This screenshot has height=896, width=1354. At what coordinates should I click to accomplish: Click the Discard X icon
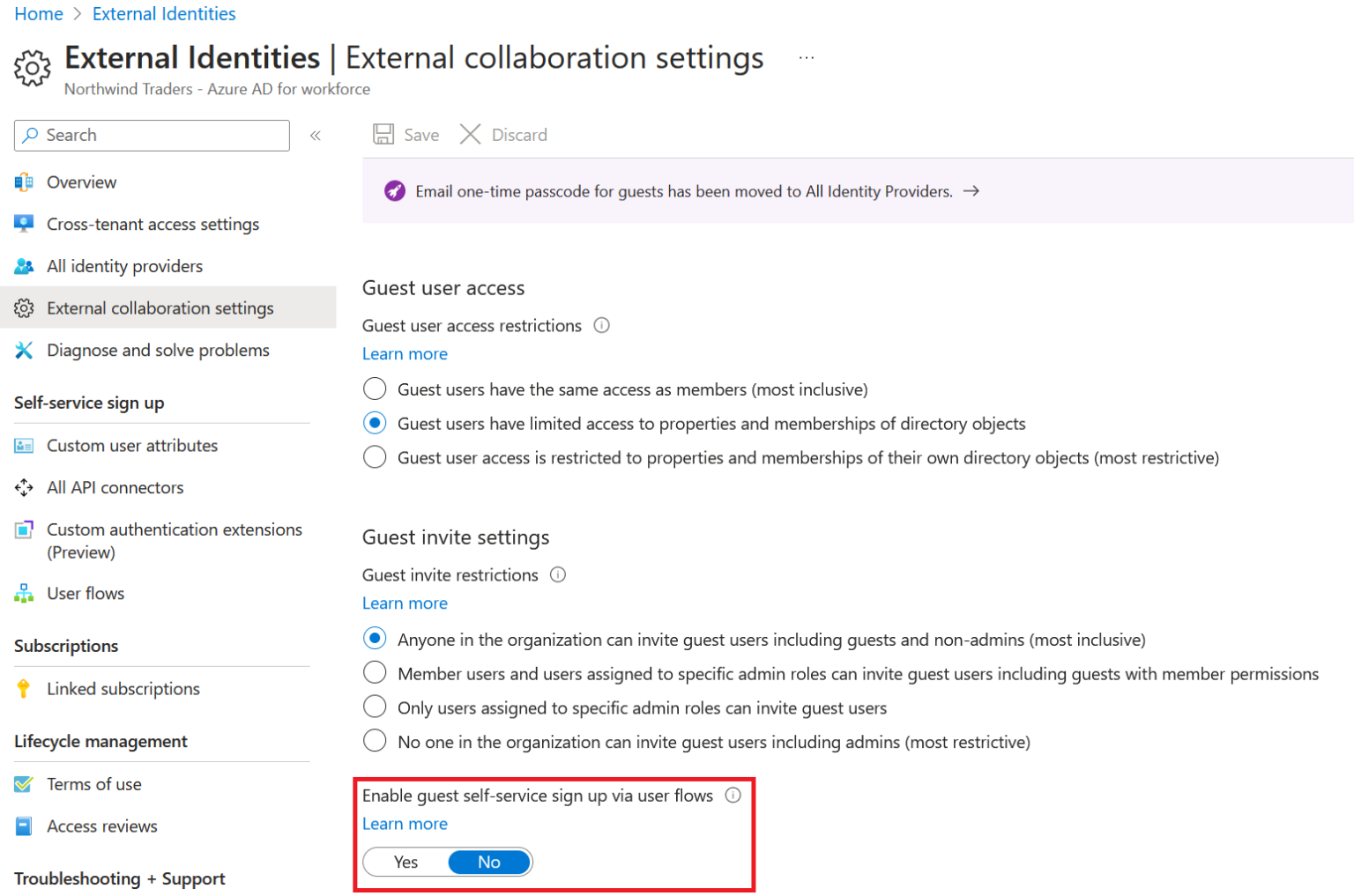470,135
